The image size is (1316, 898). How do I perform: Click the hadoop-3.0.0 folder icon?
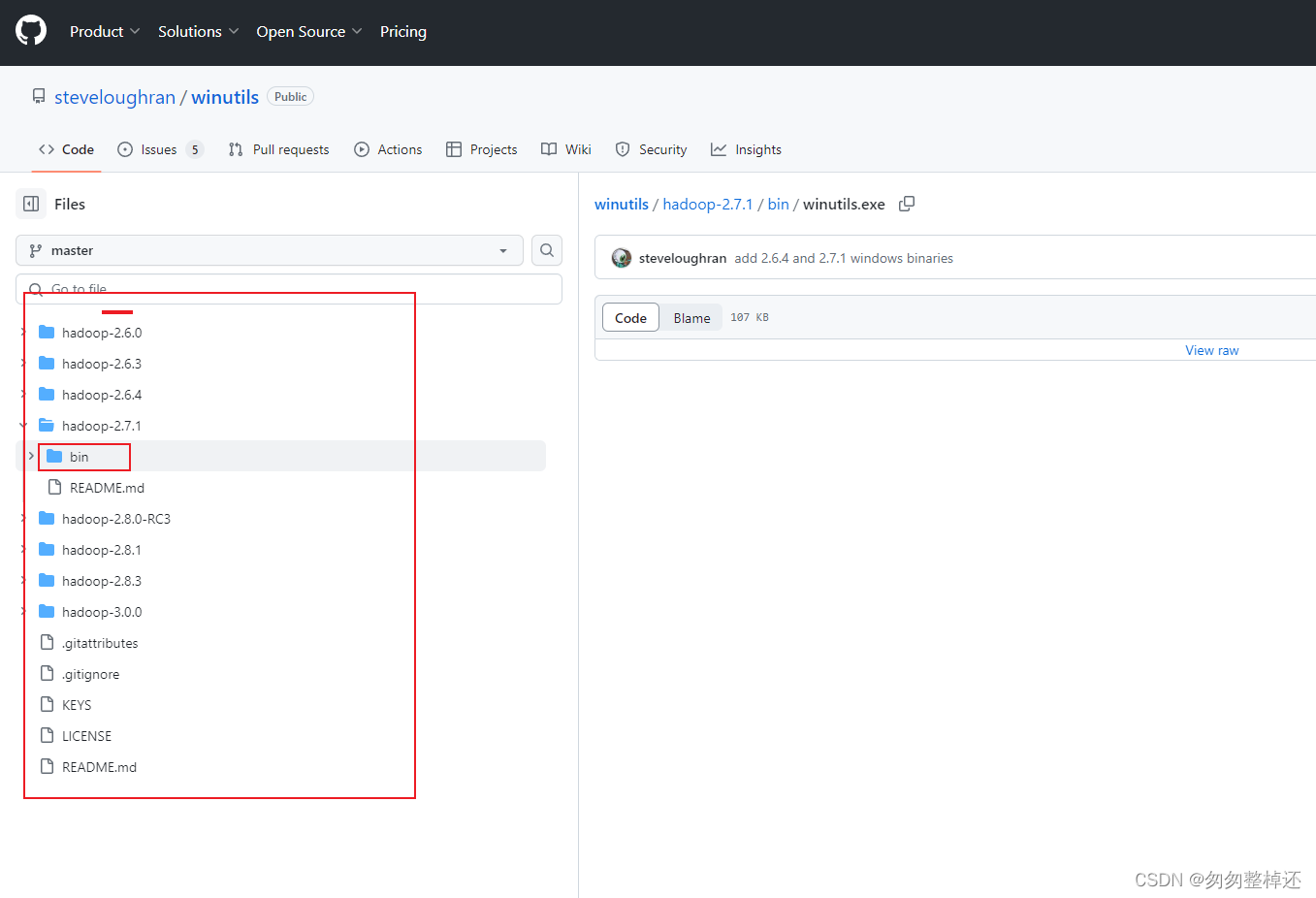point(47,611)
